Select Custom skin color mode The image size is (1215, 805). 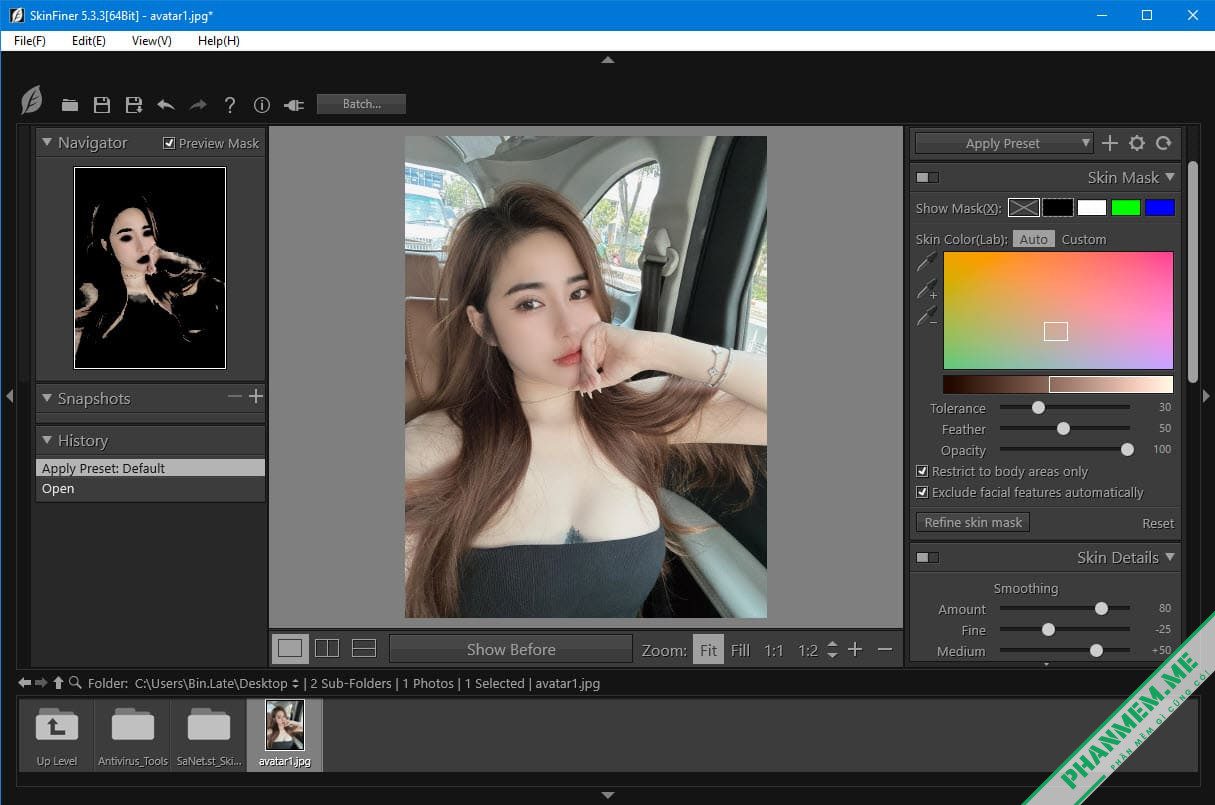coord(1084,239)
